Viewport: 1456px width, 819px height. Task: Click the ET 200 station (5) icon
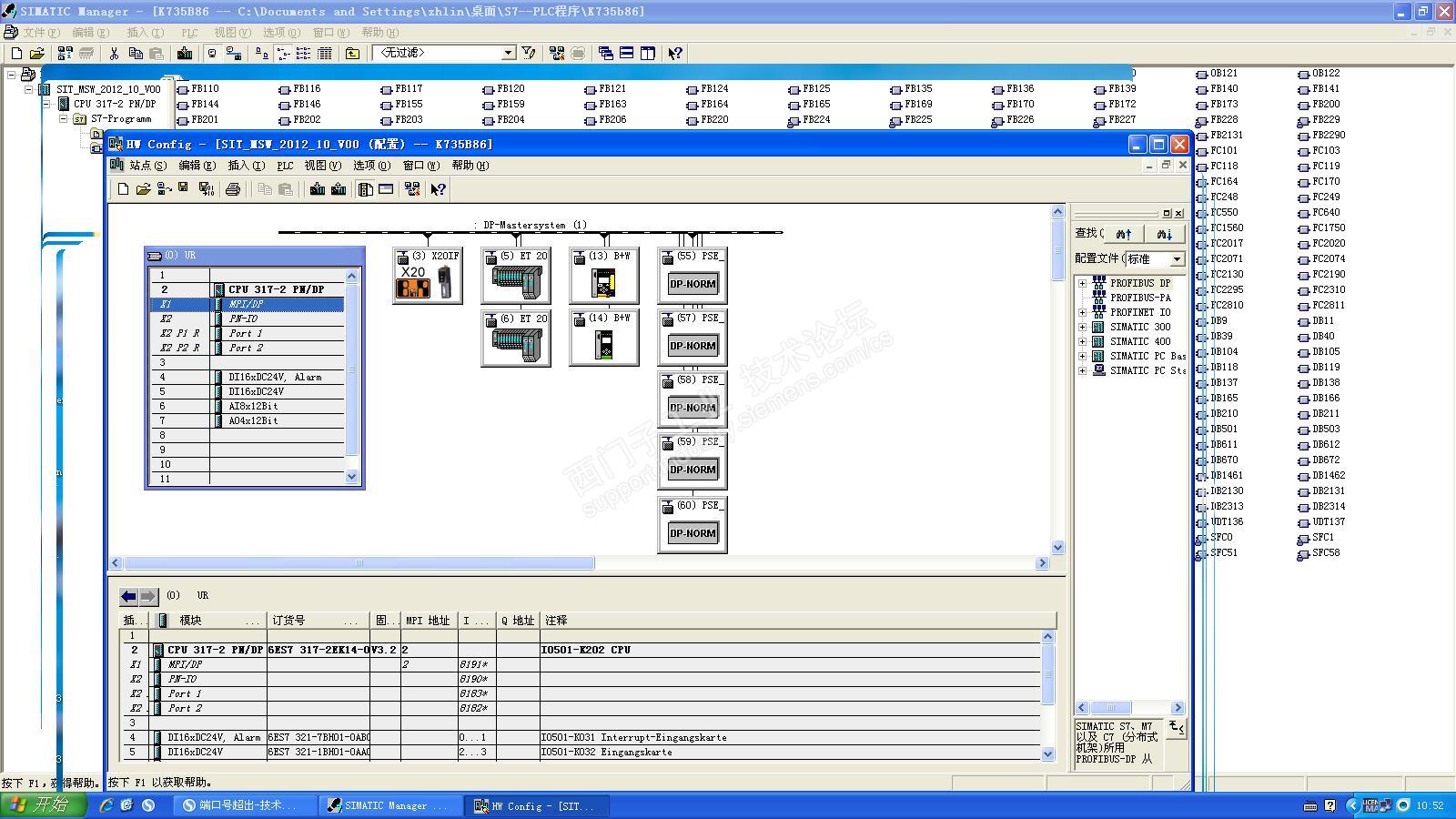point(516,276)
